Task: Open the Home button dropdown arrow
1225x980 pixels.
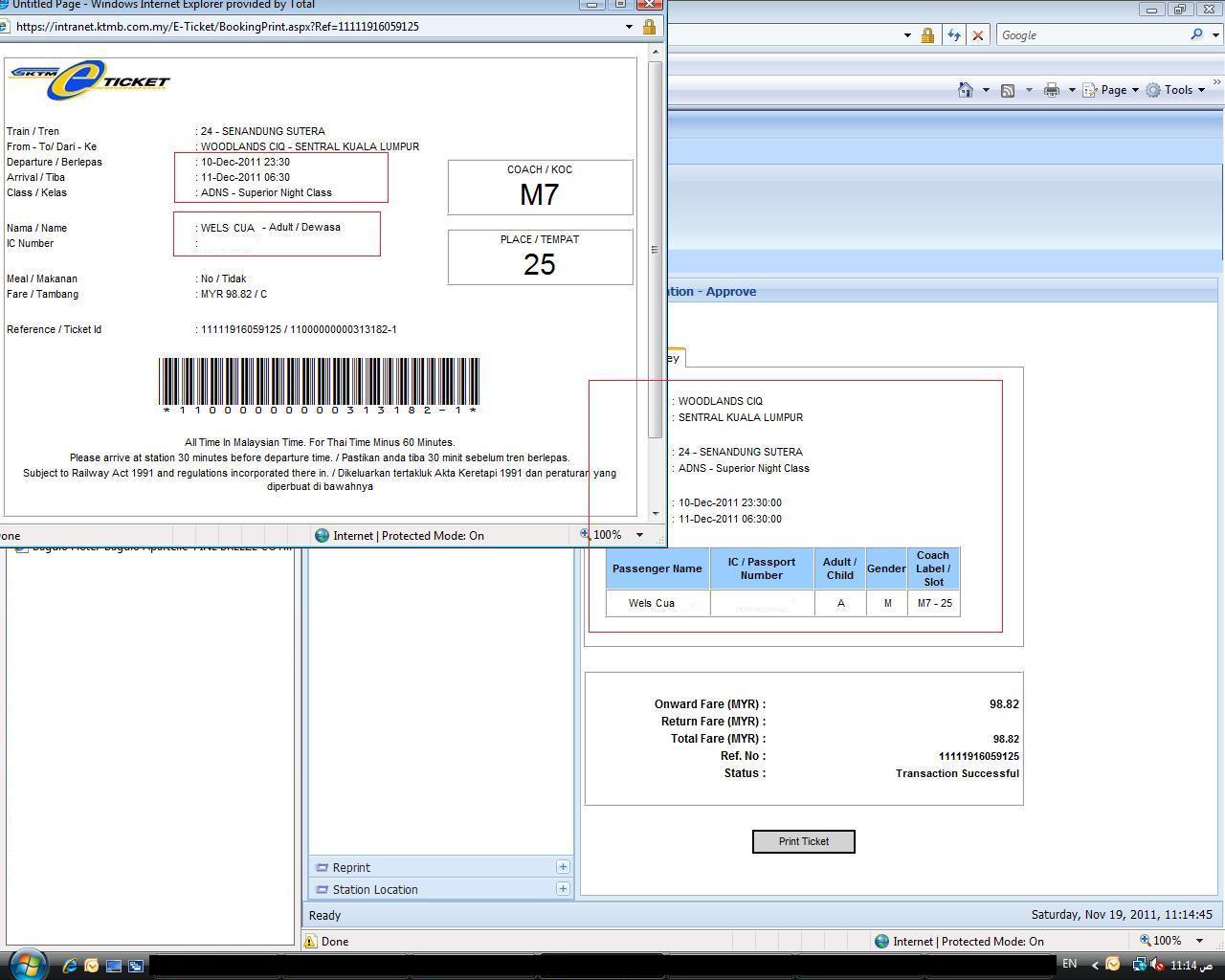Action: tap(986, 90)
